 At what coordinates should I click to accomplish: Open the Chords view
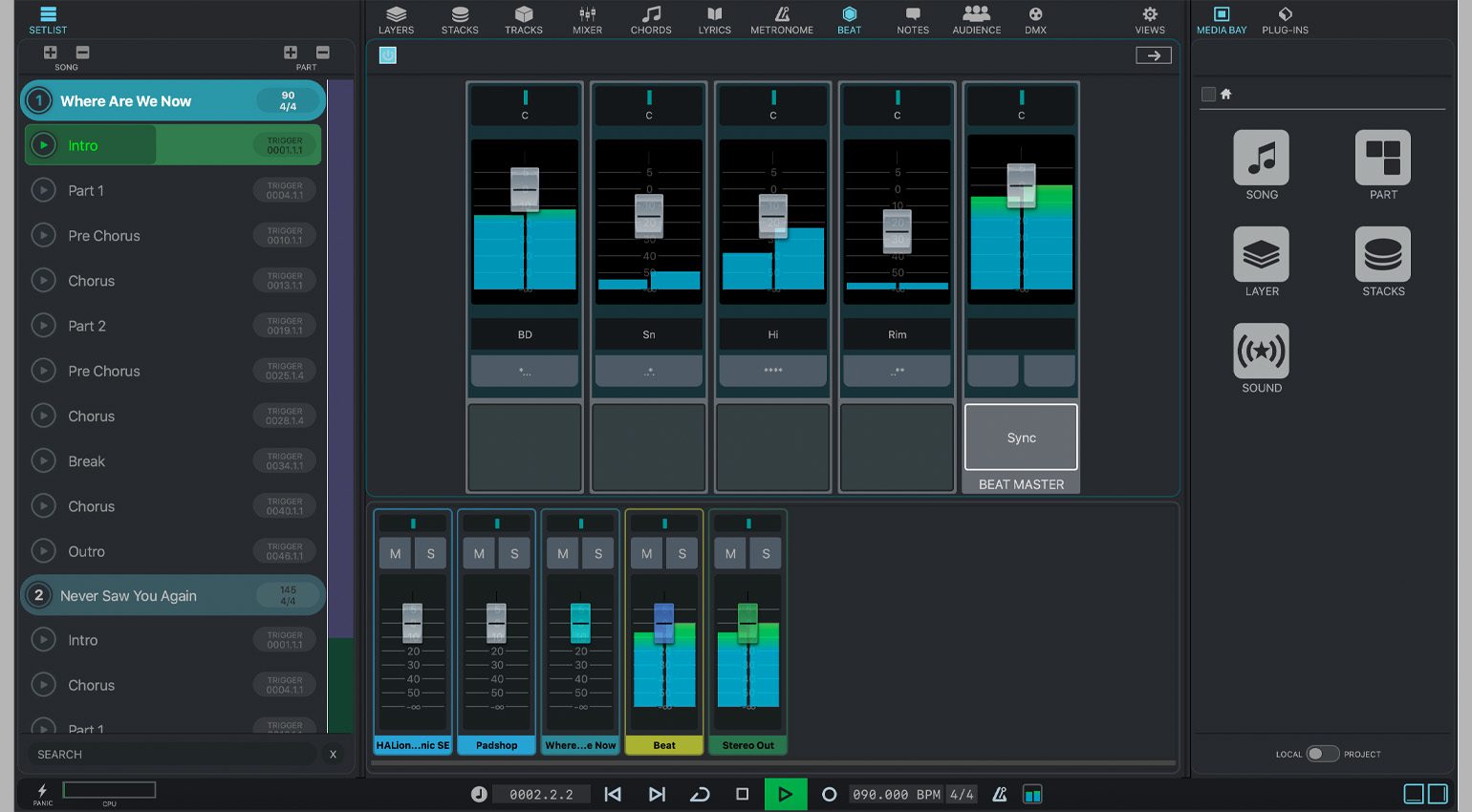coord(651,19)
